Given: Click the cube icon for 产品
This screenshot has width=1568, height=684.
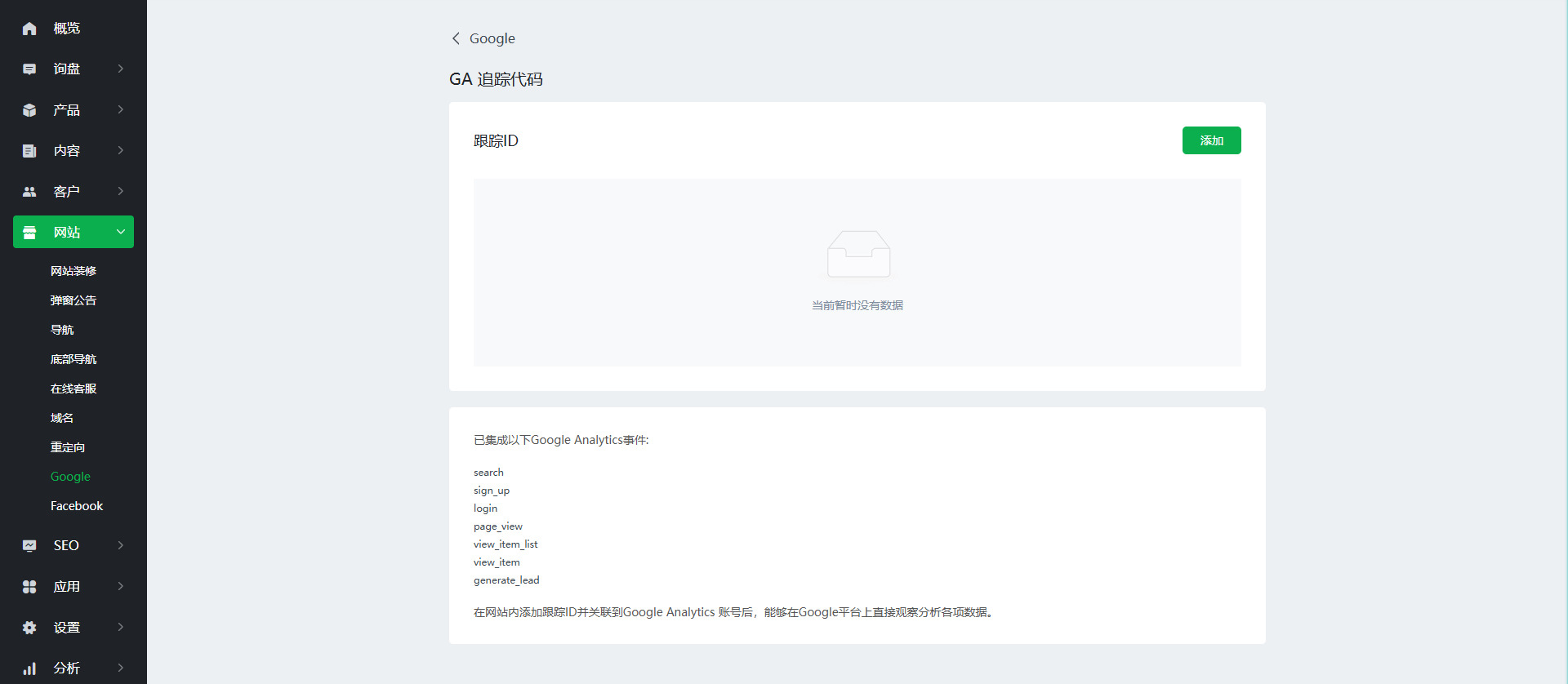Looking at the screenshot, I should point(29,110).
